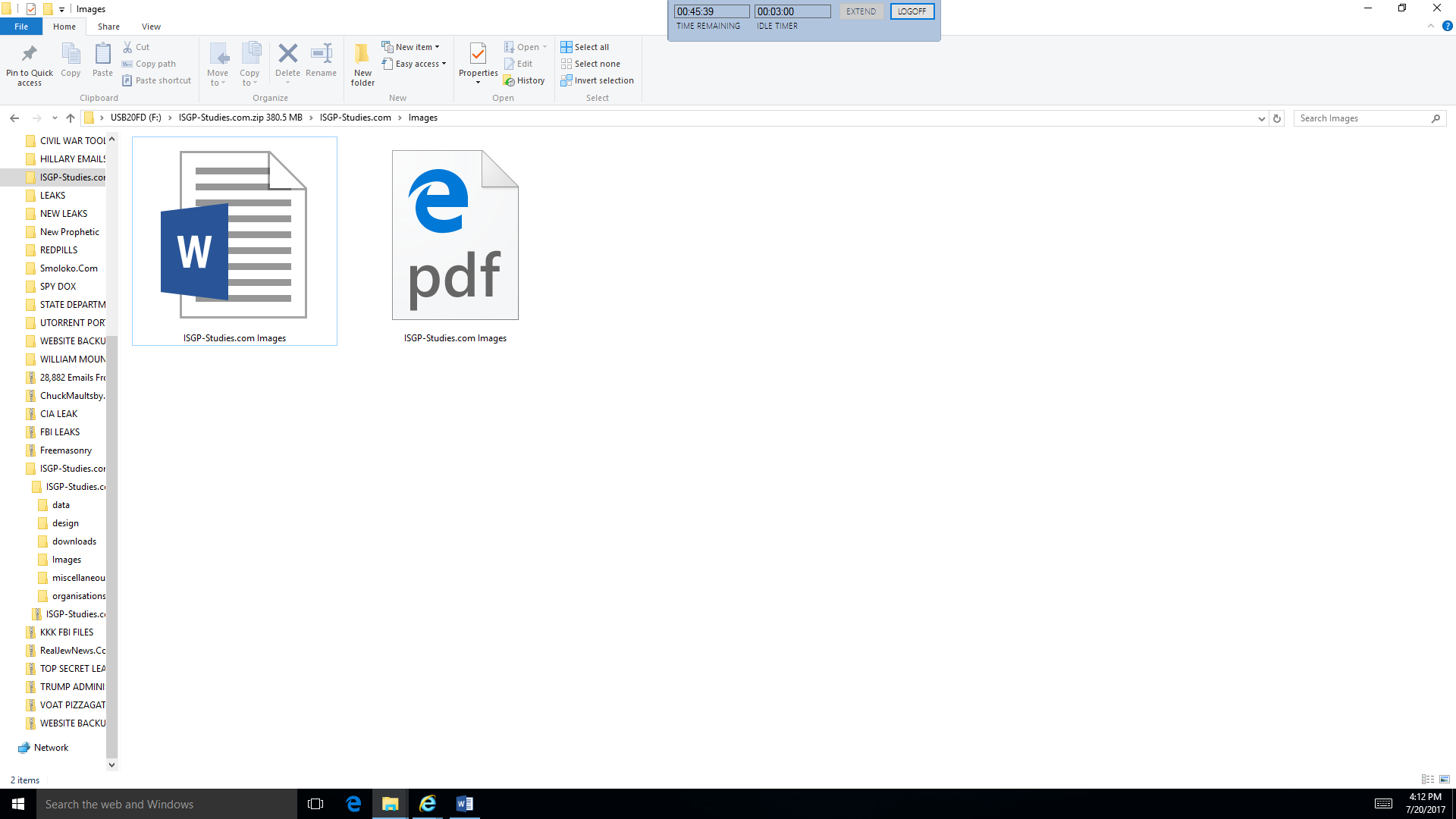Click Invert selection

(x=597, y=80)
